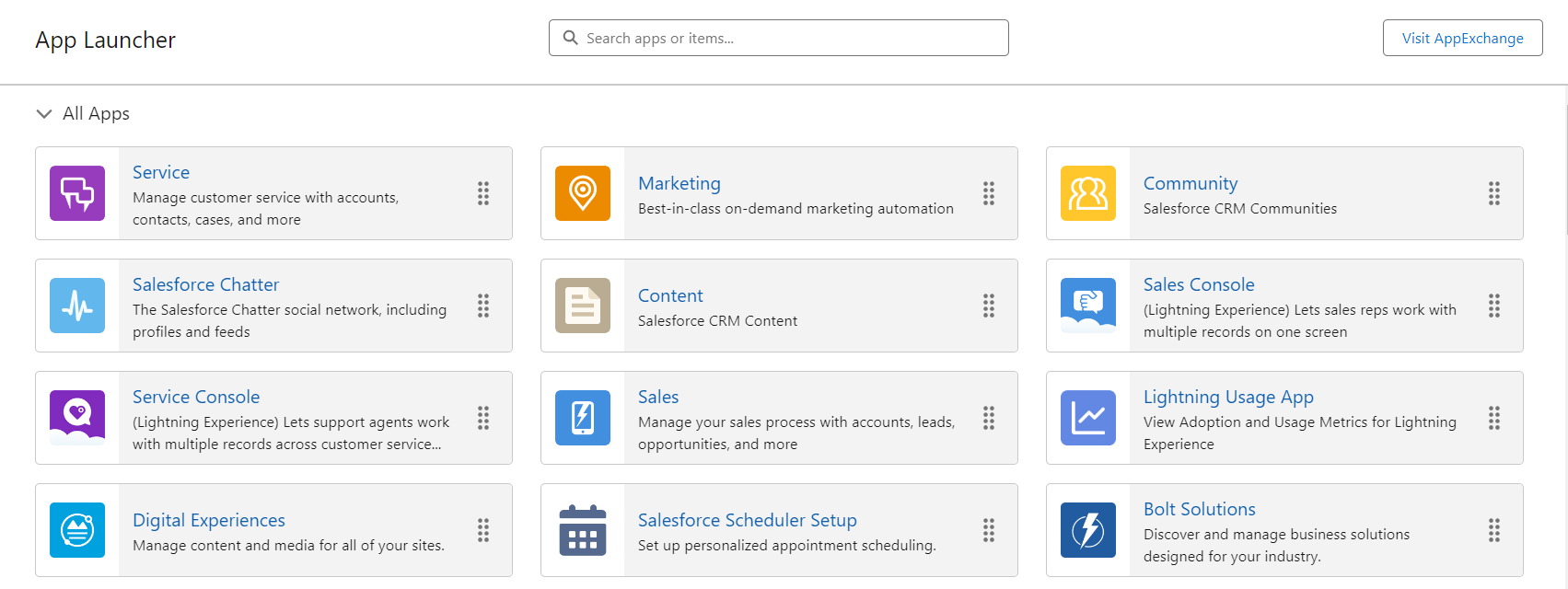Open the Lightning Usage App chart icon
The image size is (1568, 589).
(x=1088, y=418)
